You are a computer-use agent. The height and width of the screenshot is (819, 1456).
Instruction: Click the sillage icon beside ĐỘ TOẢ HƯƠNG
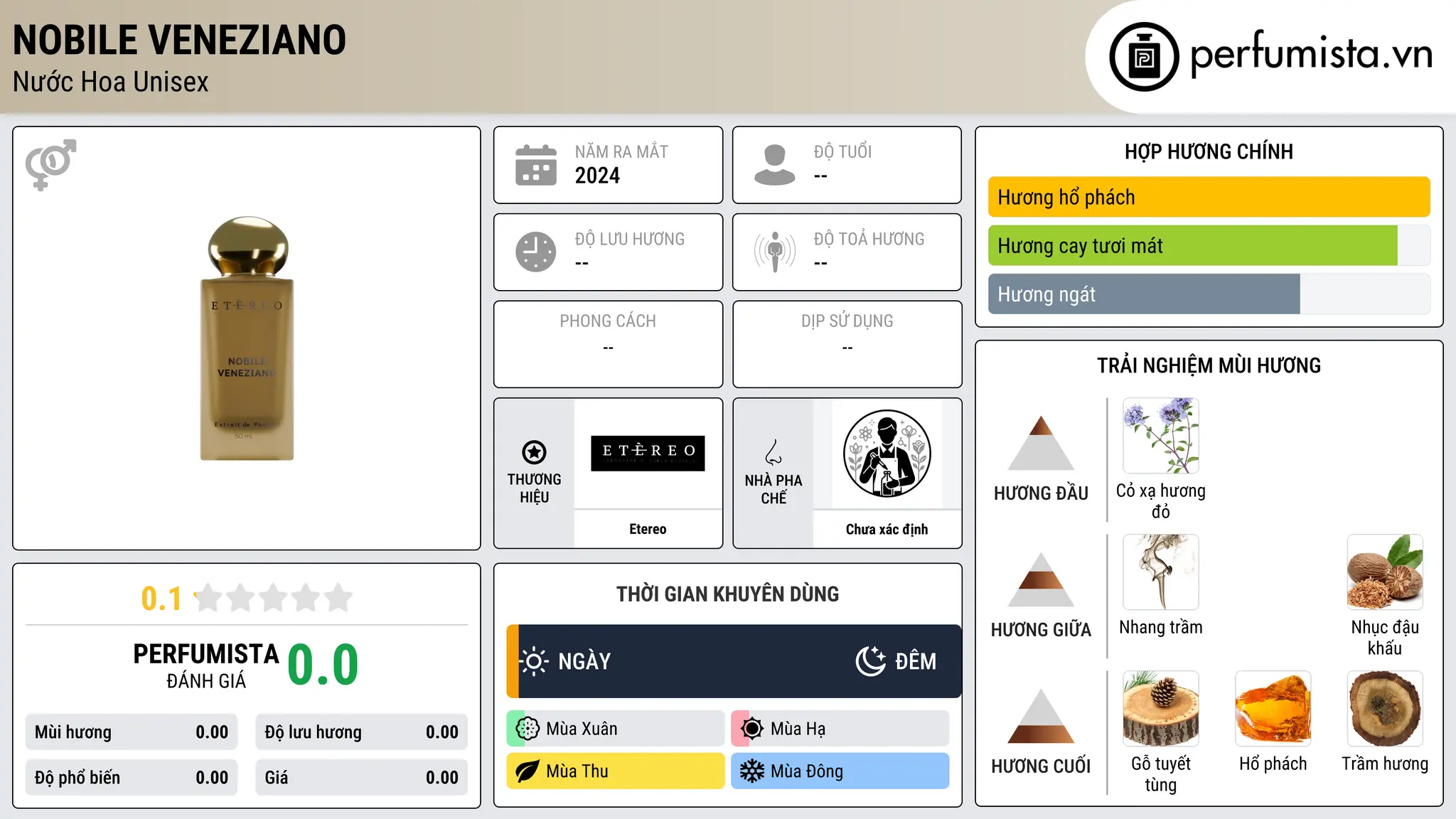(x=775, y=252)
